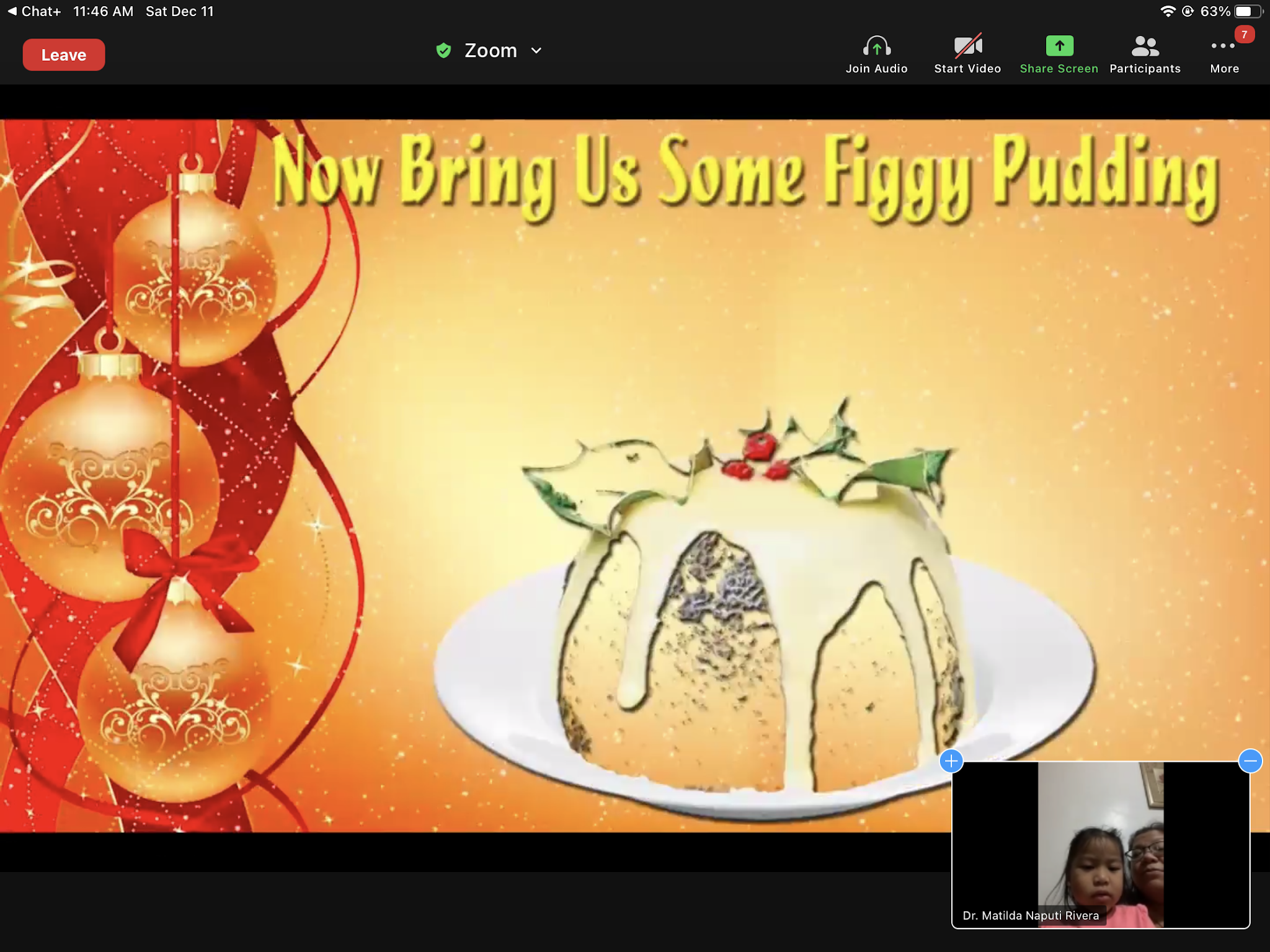1270x952 pixels.
Task: Return to Chat+ via back arrow
Action: tap(12, 11)
